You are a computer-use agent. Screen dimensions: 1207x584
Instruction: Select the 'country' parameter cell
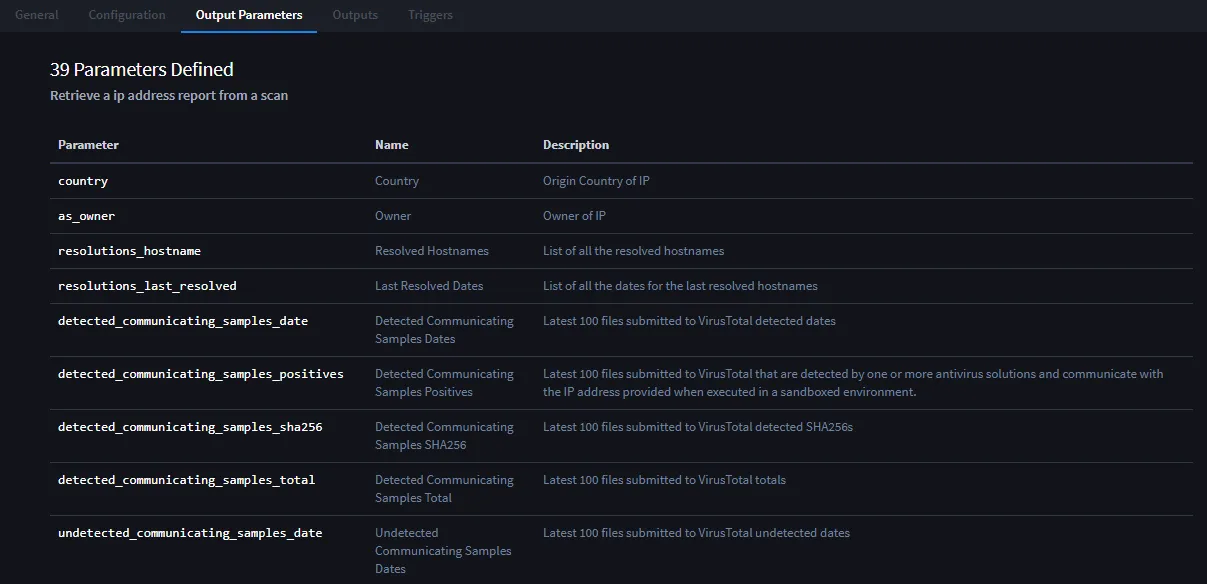[x=83, y=181]
